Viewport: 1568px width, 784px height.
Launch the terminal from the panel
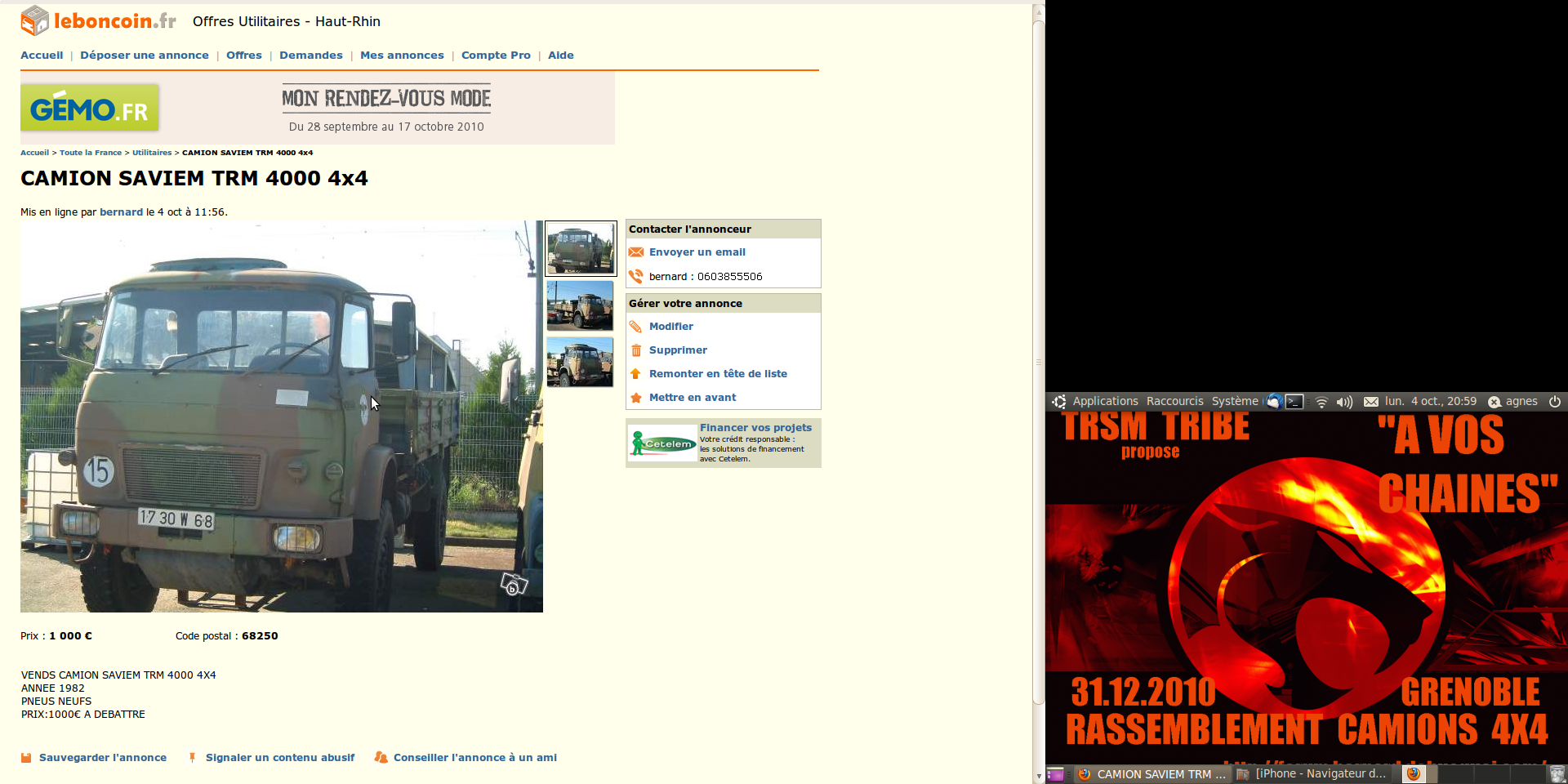coord(1294,401)
